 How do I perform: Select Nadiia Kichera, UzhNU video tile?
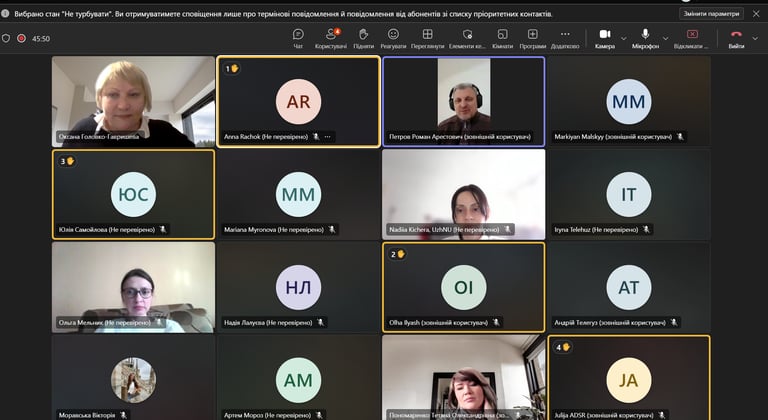pos(463,195)
